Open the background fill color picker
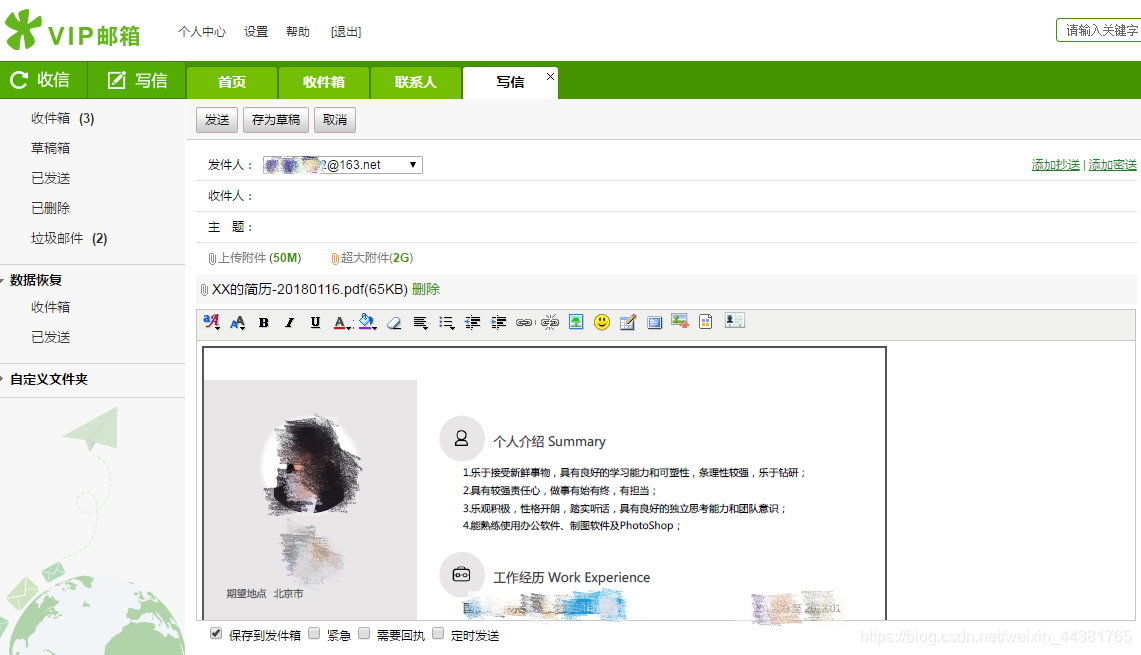1141x655 pixels. tap(367, 322)
